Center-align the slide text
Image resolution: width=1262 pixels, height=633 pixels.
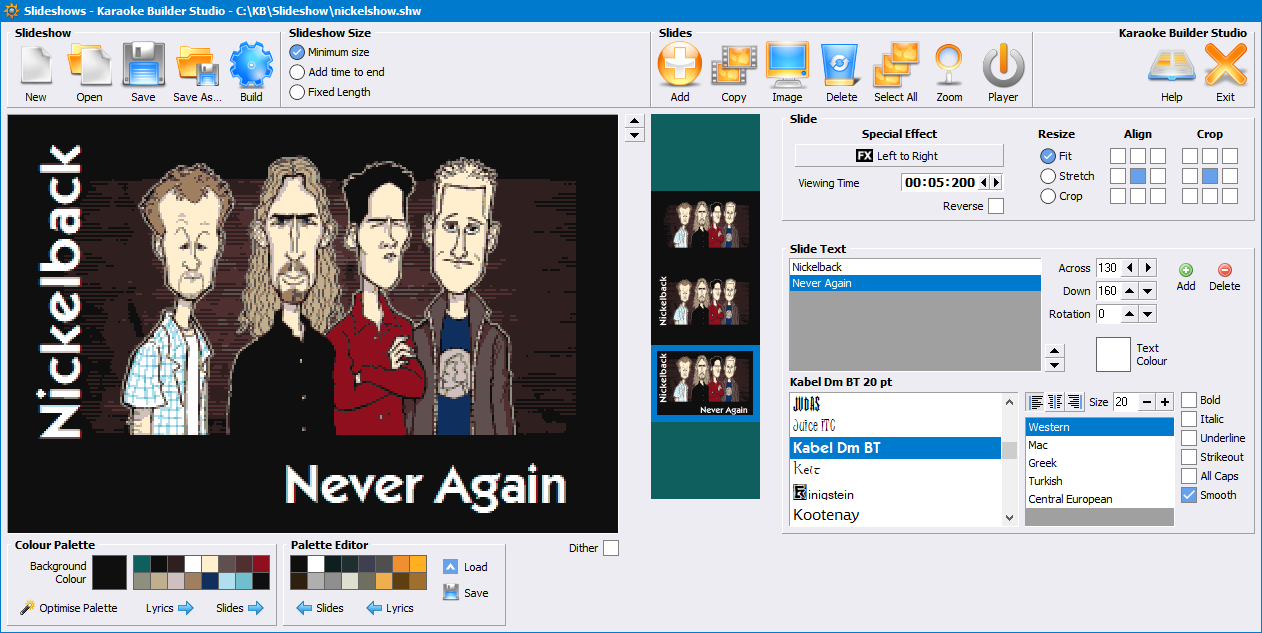(1056, 402)
